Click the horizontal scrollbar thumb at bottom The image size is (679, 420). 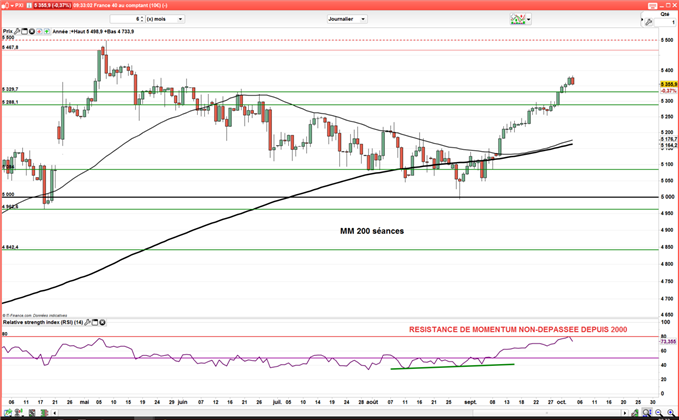point(546,413)
